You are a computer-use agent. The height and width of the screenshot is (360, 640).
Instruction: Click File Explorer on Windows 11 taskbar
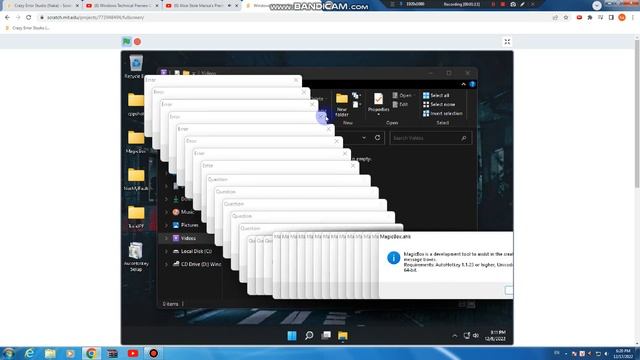point(343,336)
